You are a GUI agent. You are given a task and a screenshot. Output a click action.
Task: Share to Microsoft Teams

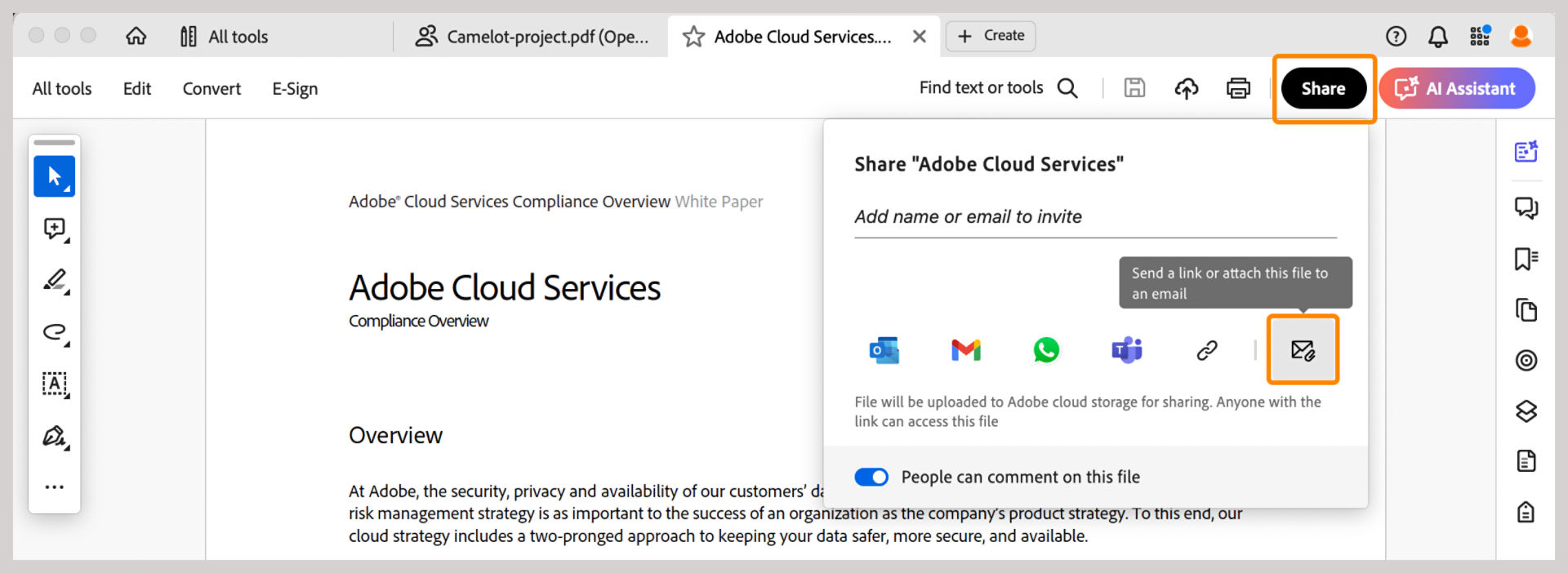point(1127,350)
